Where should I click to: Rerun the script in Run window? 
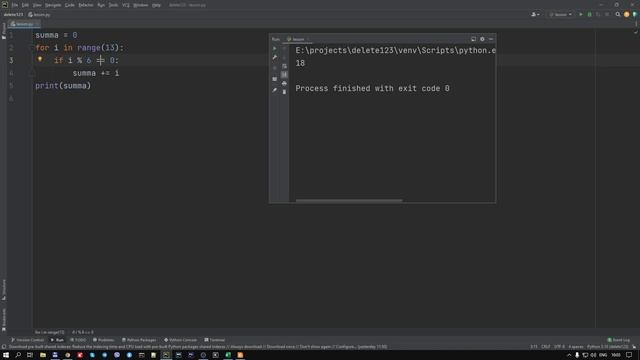[x=275, y=49]
